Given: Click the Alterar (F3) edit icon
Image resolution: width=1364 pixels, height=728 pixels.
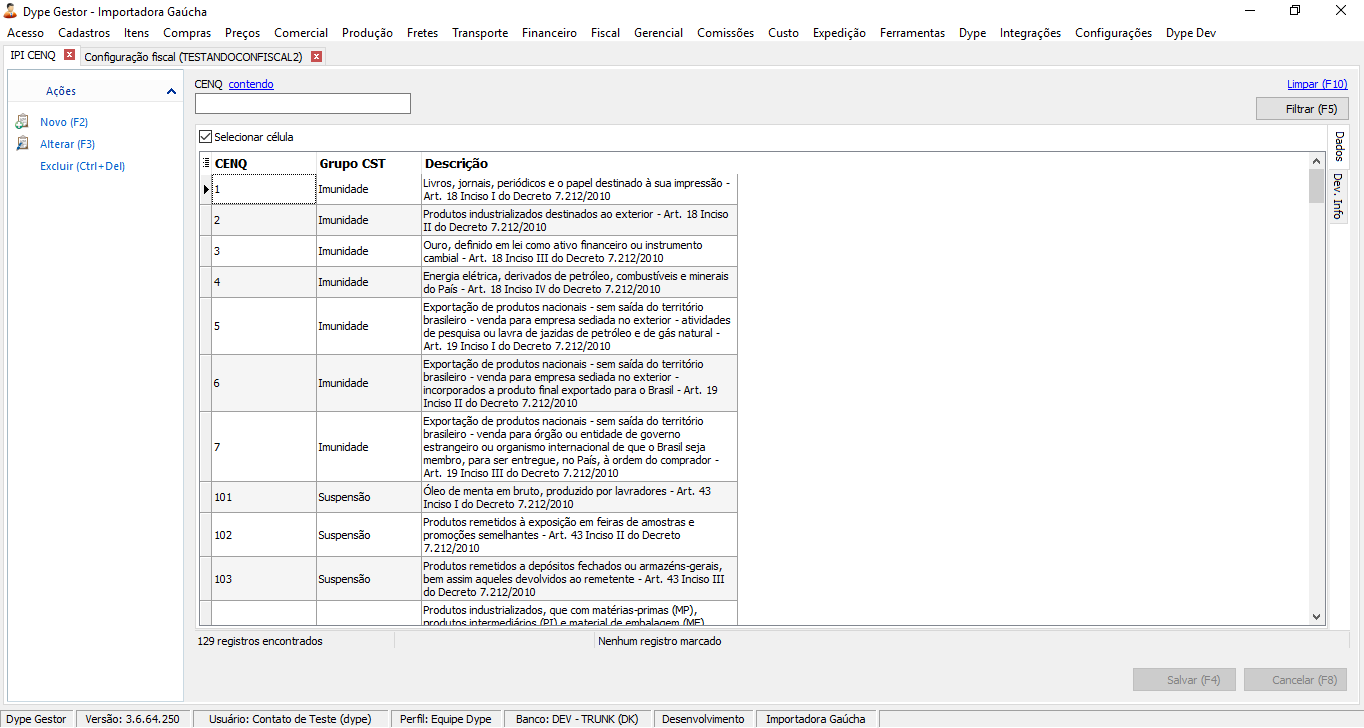Looking at the screenshot, I should coord(22,144).
